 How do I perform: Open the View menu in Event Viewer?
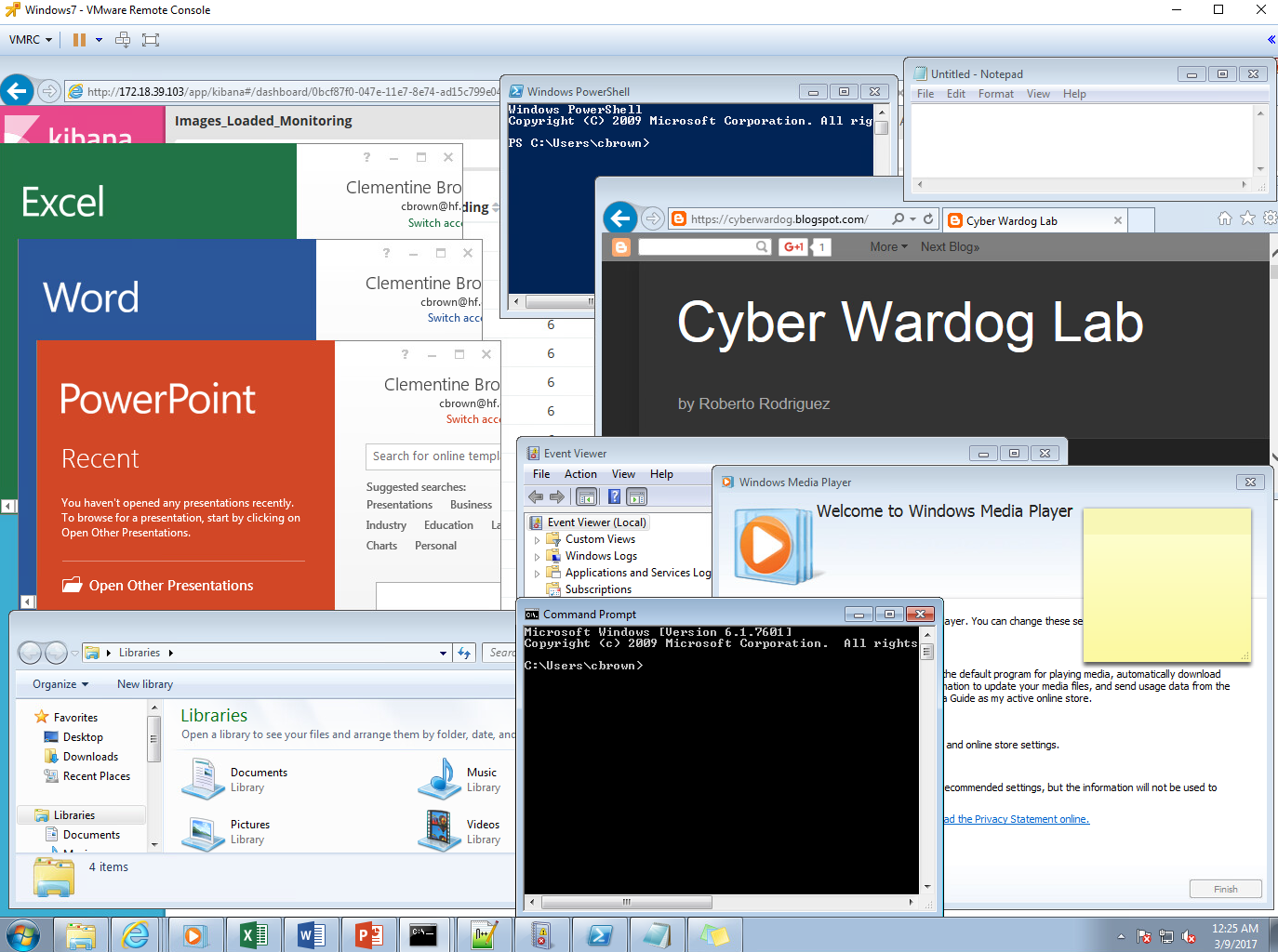[x=623, y=474]
